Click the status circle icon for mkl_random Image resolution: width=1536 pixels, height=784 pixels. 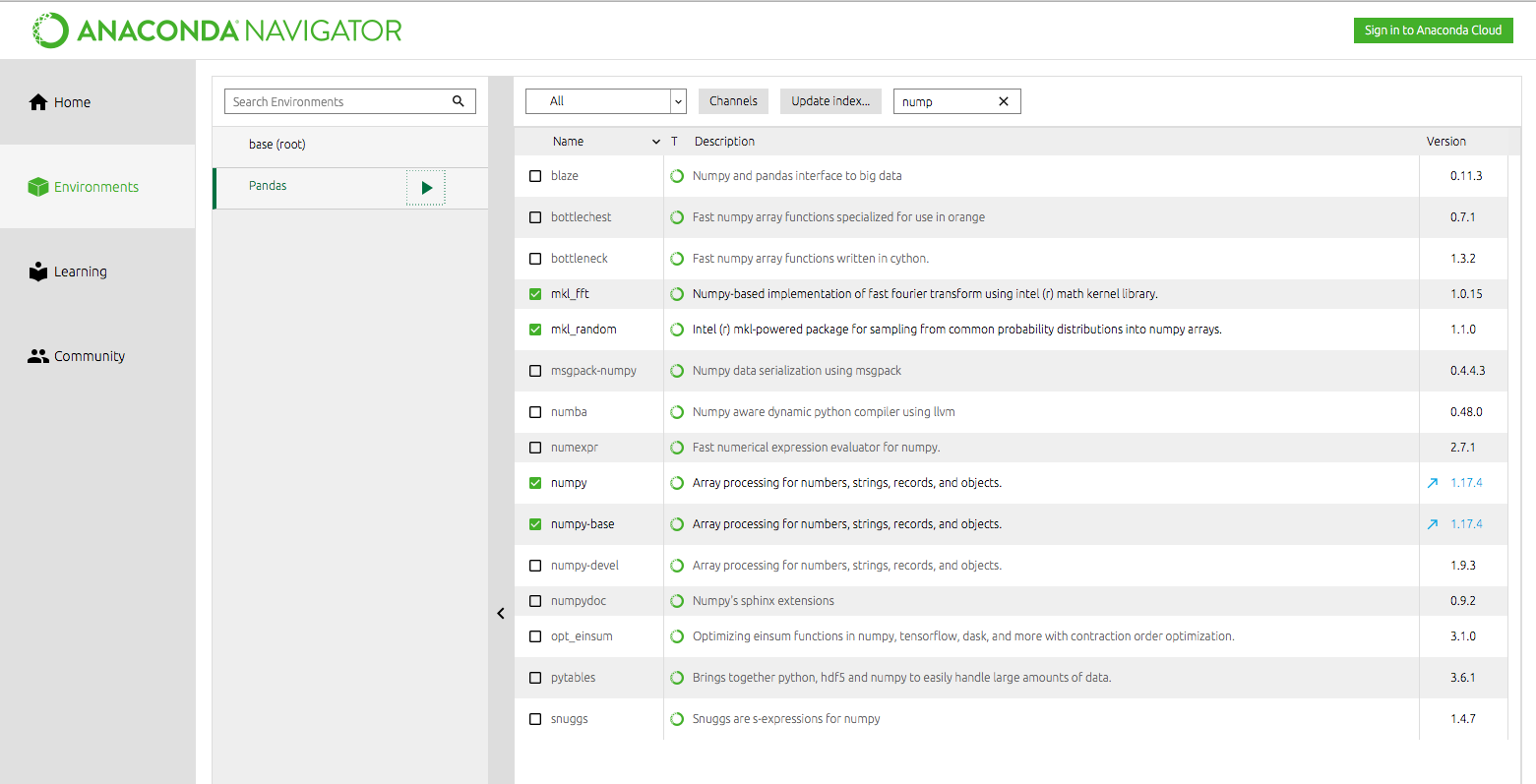[677, 330]
